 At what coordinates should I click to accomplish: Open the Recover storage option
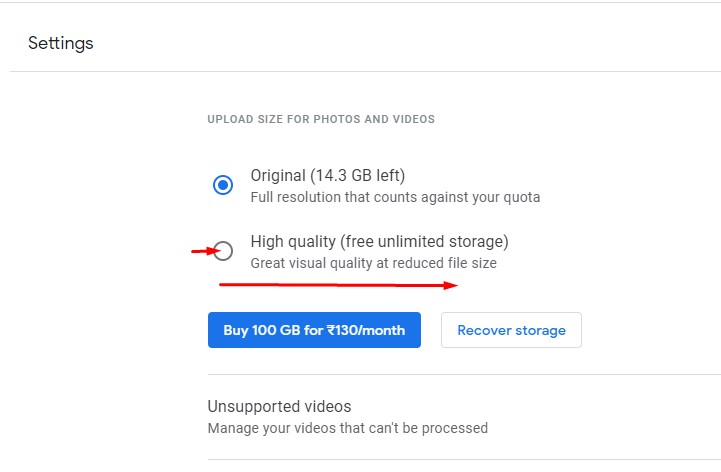[511, 330]
